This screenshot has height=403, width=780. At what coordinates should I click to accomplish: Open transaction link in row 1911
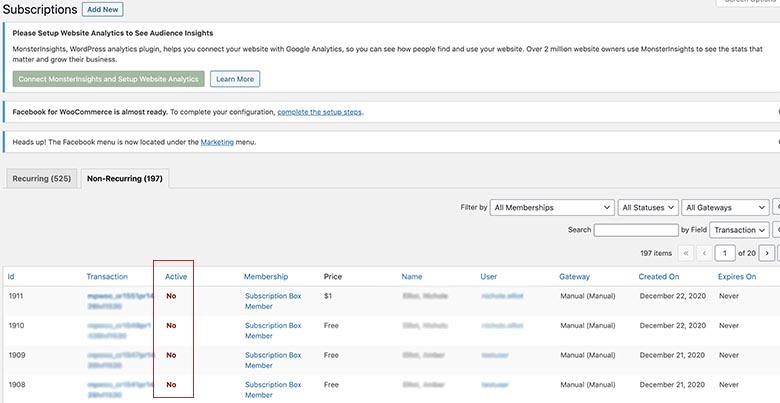[120, 301]
